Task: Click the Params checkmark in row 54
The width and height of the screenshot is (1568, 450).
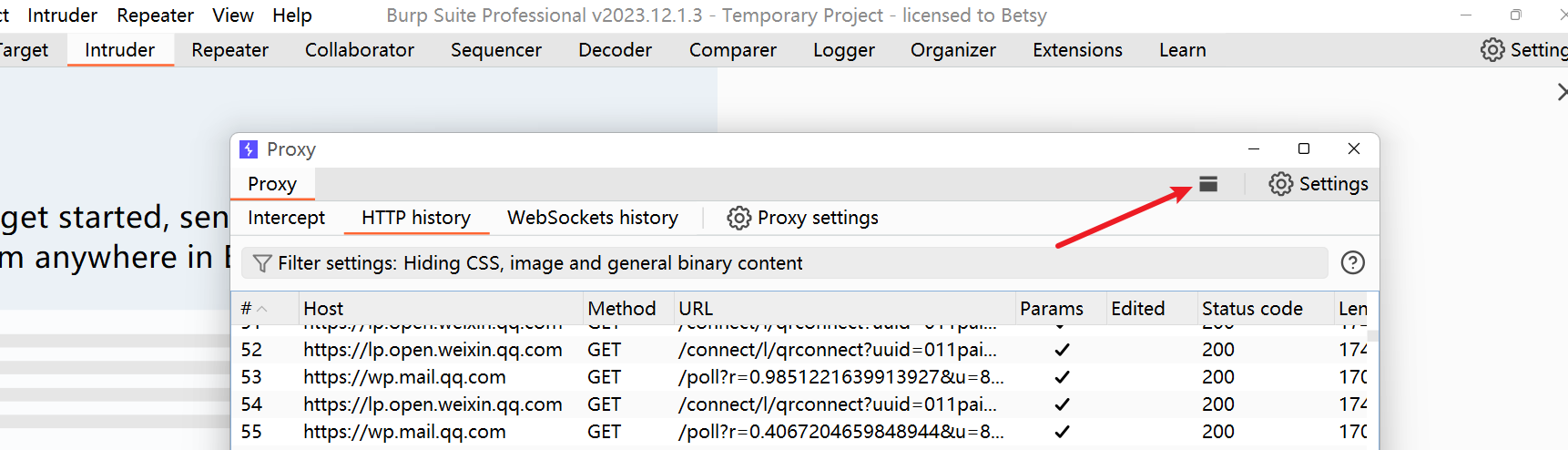Action: click(x=1062, y=404)
